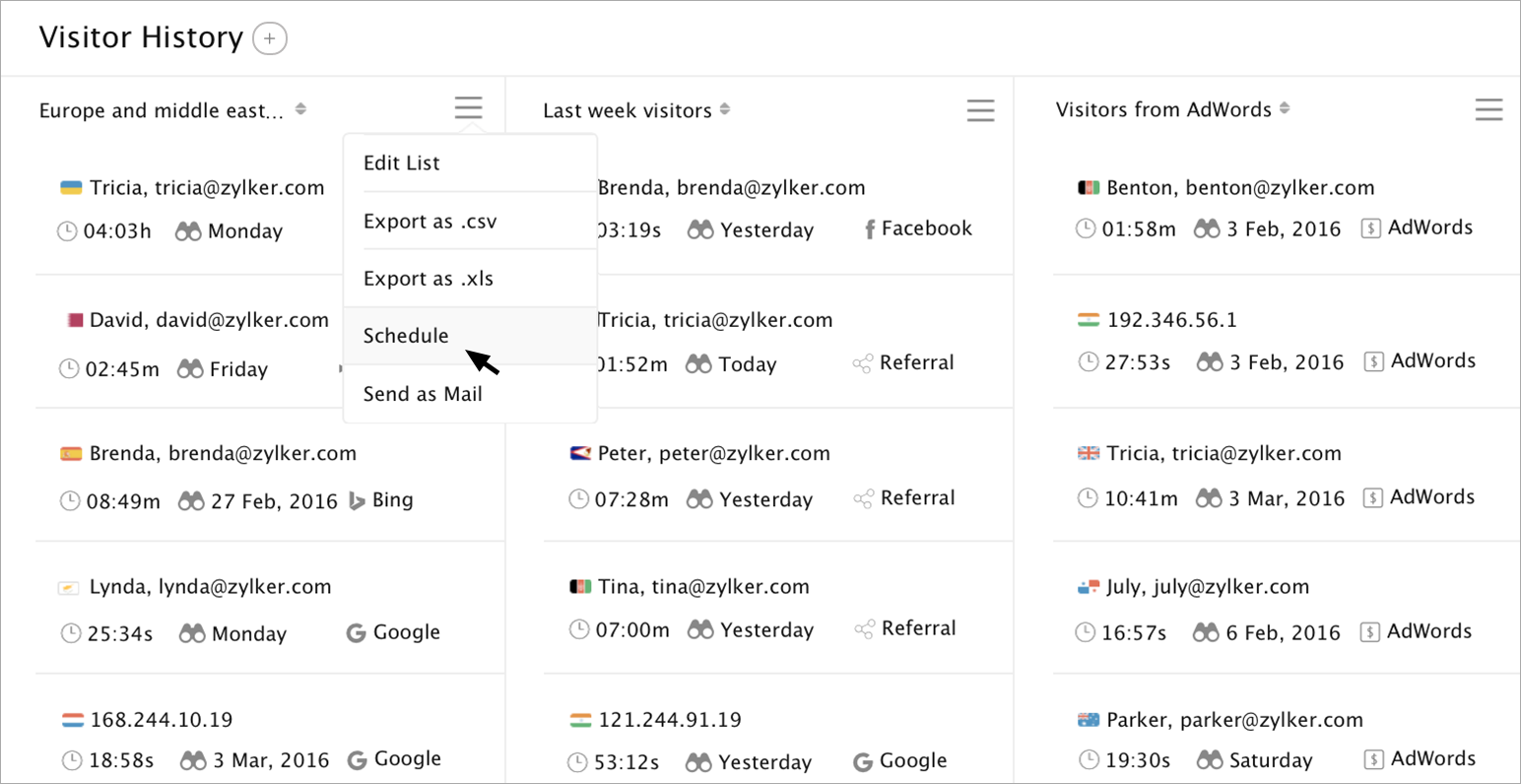Click the plus icon beside Visitor History

[x=270, y=38]
